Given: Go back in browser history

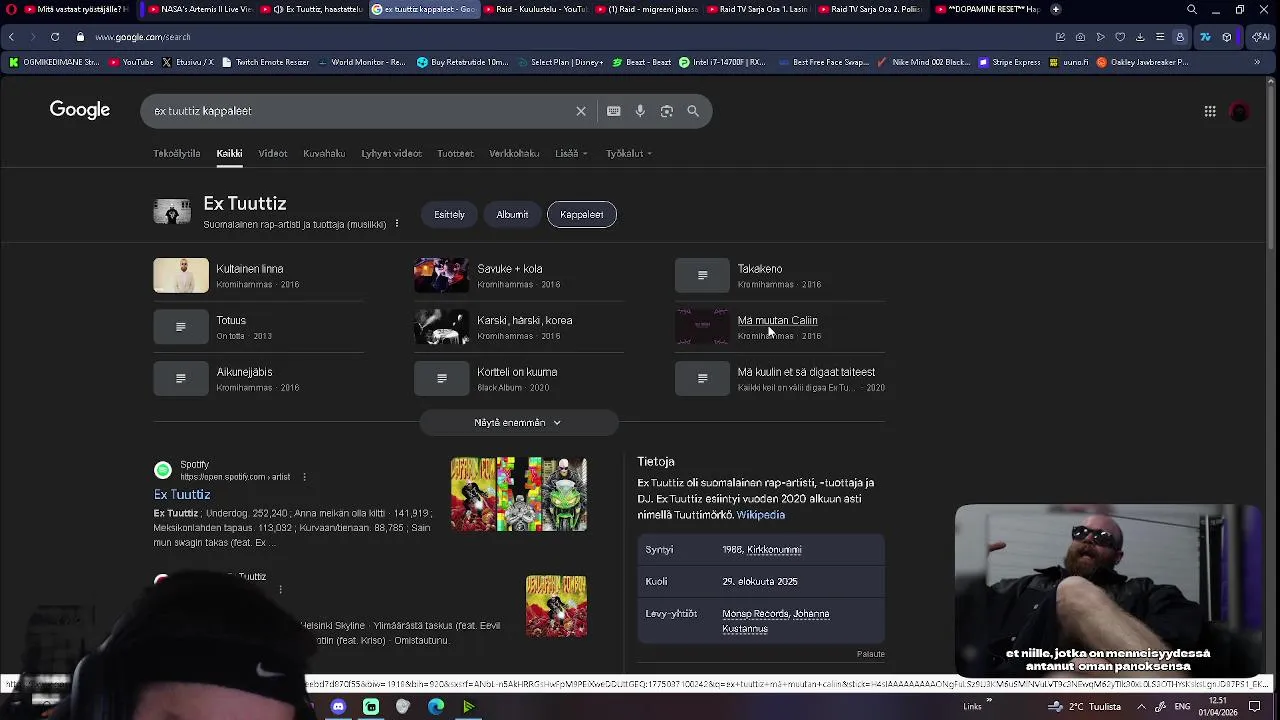Looking at the screenshot, I should tap(11, 37).
